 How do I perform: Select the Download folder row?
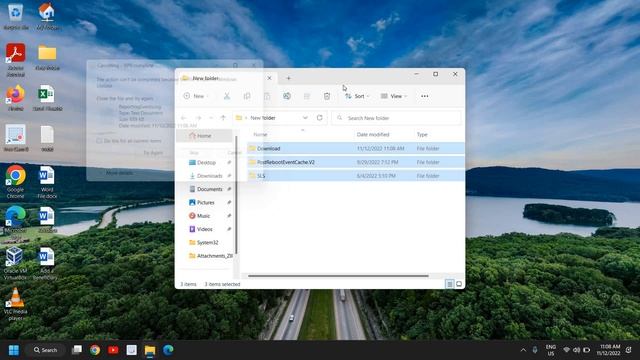click(x=356, y=149)
